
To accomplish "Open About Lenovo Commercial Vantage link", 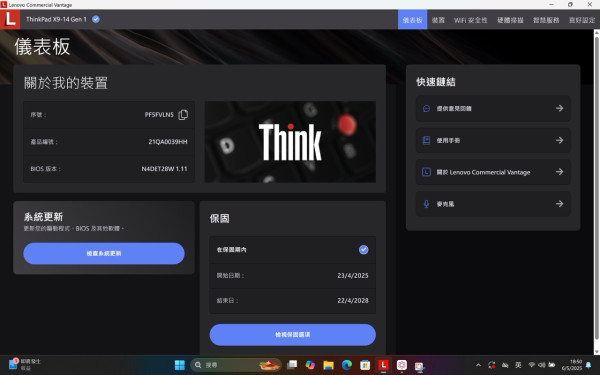I will point(493,172).
